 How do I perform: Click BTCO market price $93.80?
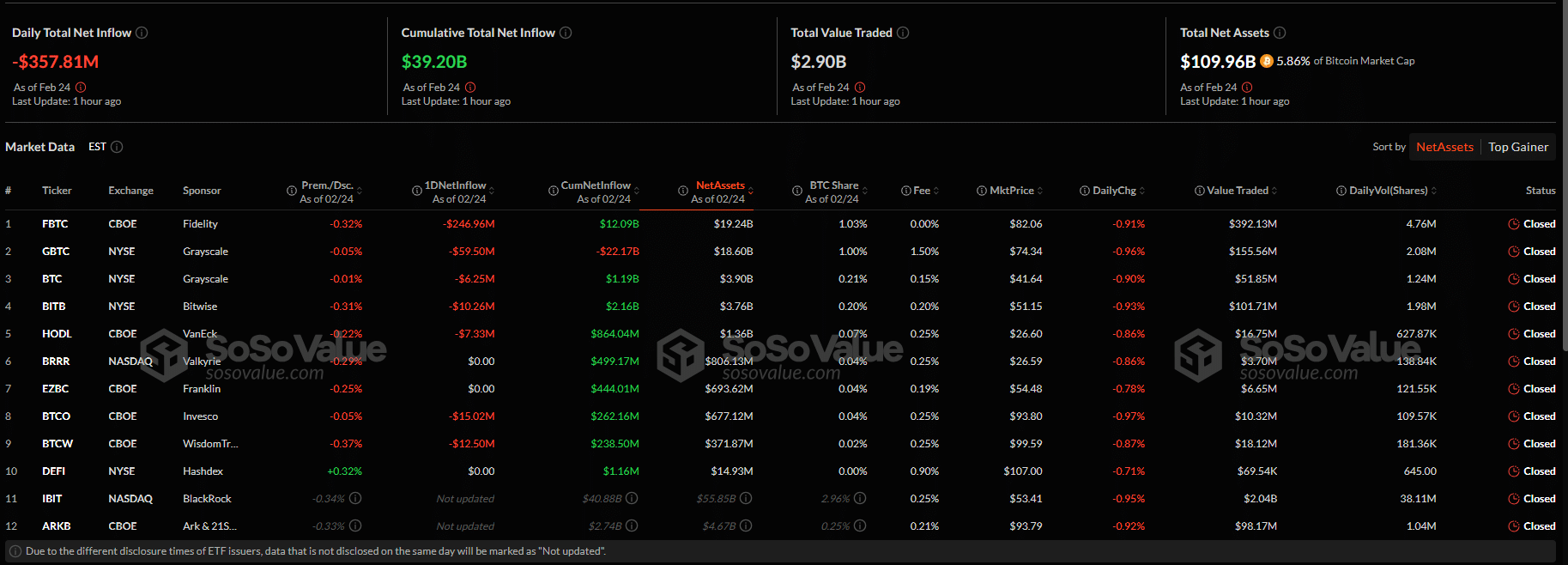point(1026,416)
